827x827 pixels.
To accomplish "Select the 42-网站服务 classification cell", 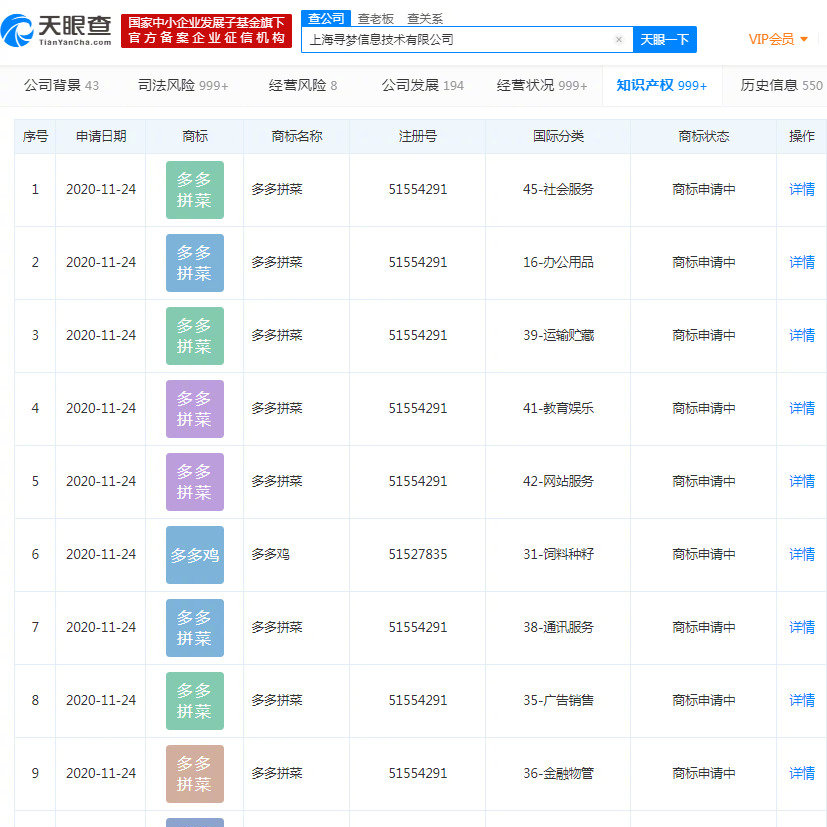I will 559,481.
